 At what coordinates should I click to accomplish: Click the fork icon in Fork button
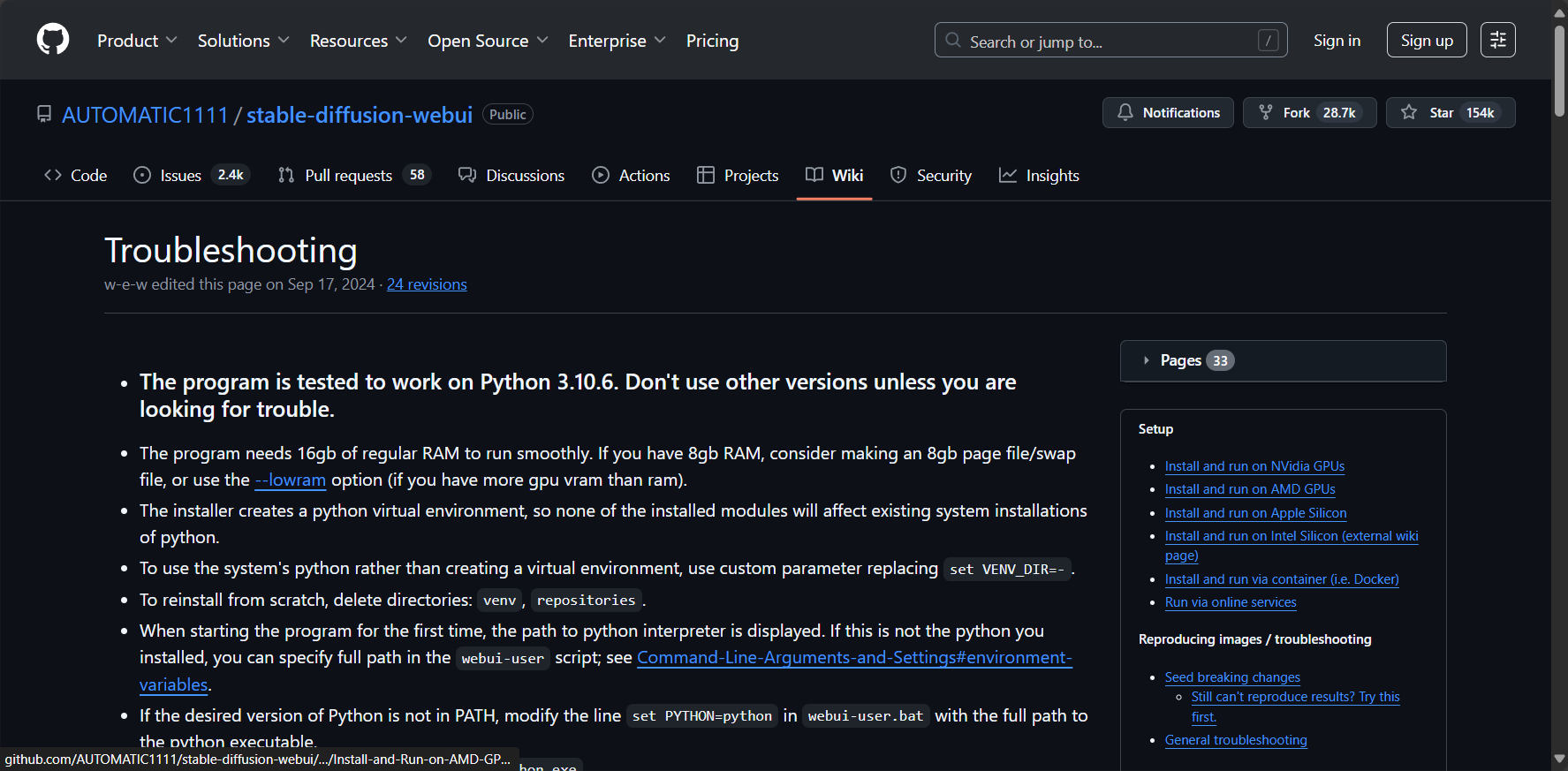(1266, 112)
